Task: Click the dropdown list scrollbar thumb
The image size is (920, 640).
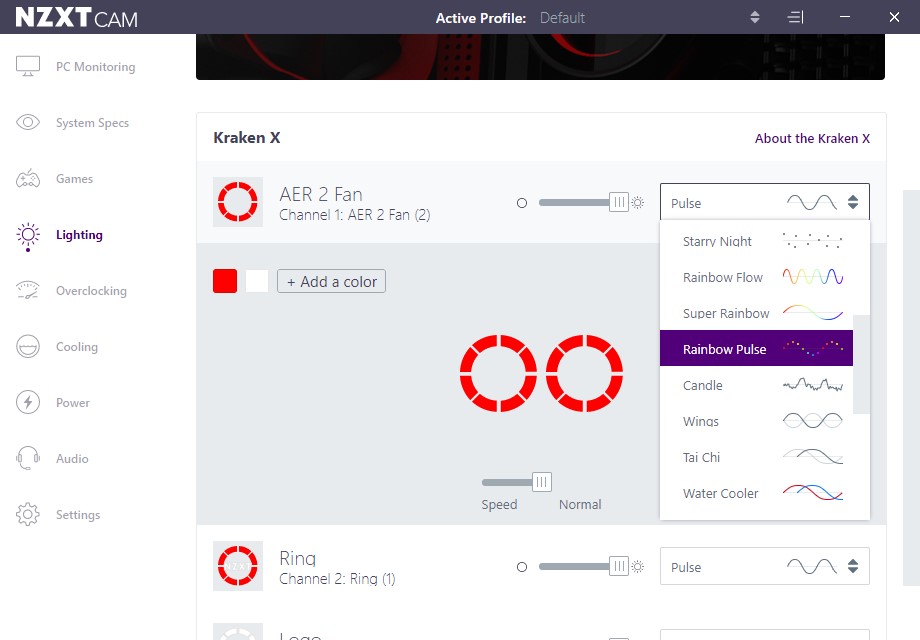Action: tap(861, 364)
